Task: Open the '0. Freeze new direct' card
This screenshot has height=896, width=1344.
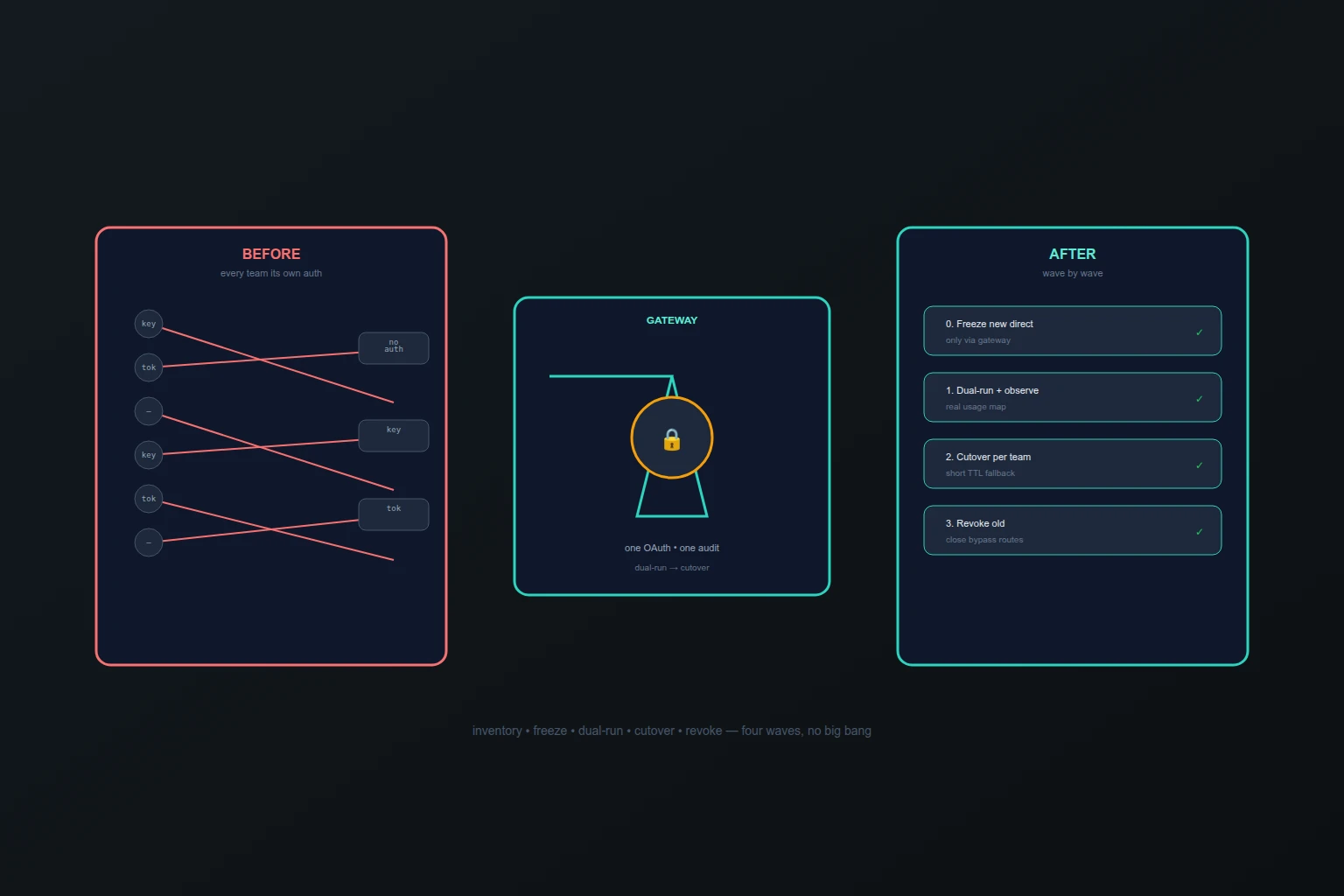Action: 1073,331
